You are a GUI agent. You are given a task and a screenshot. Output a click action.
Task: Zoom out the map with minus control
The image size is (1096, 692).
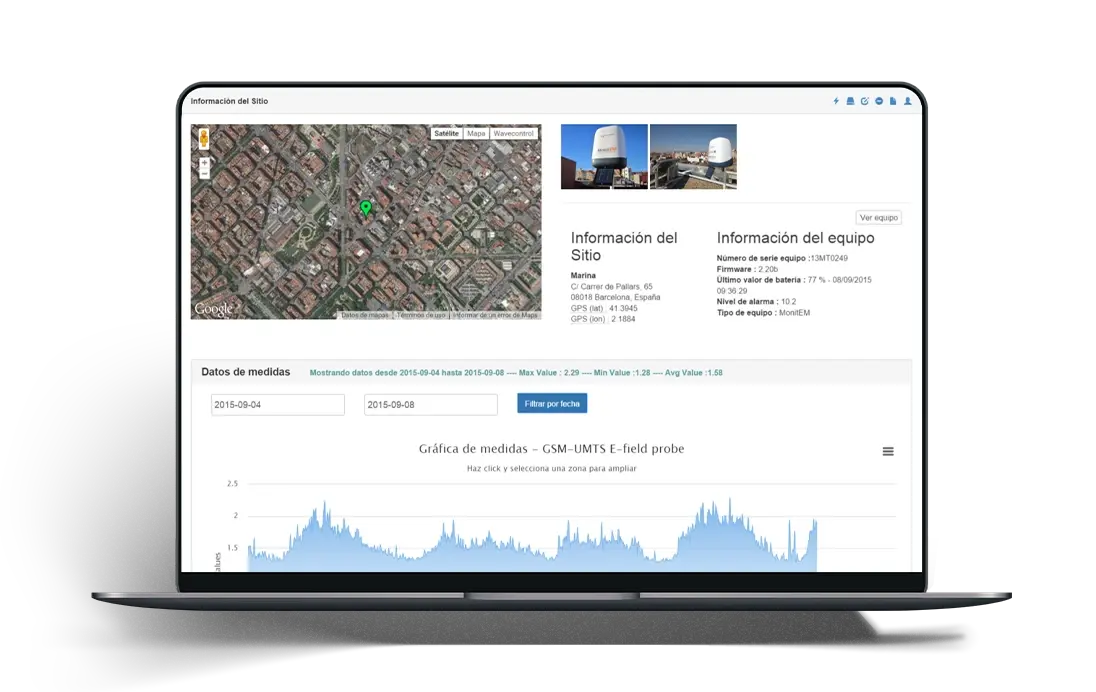point(204,173)
